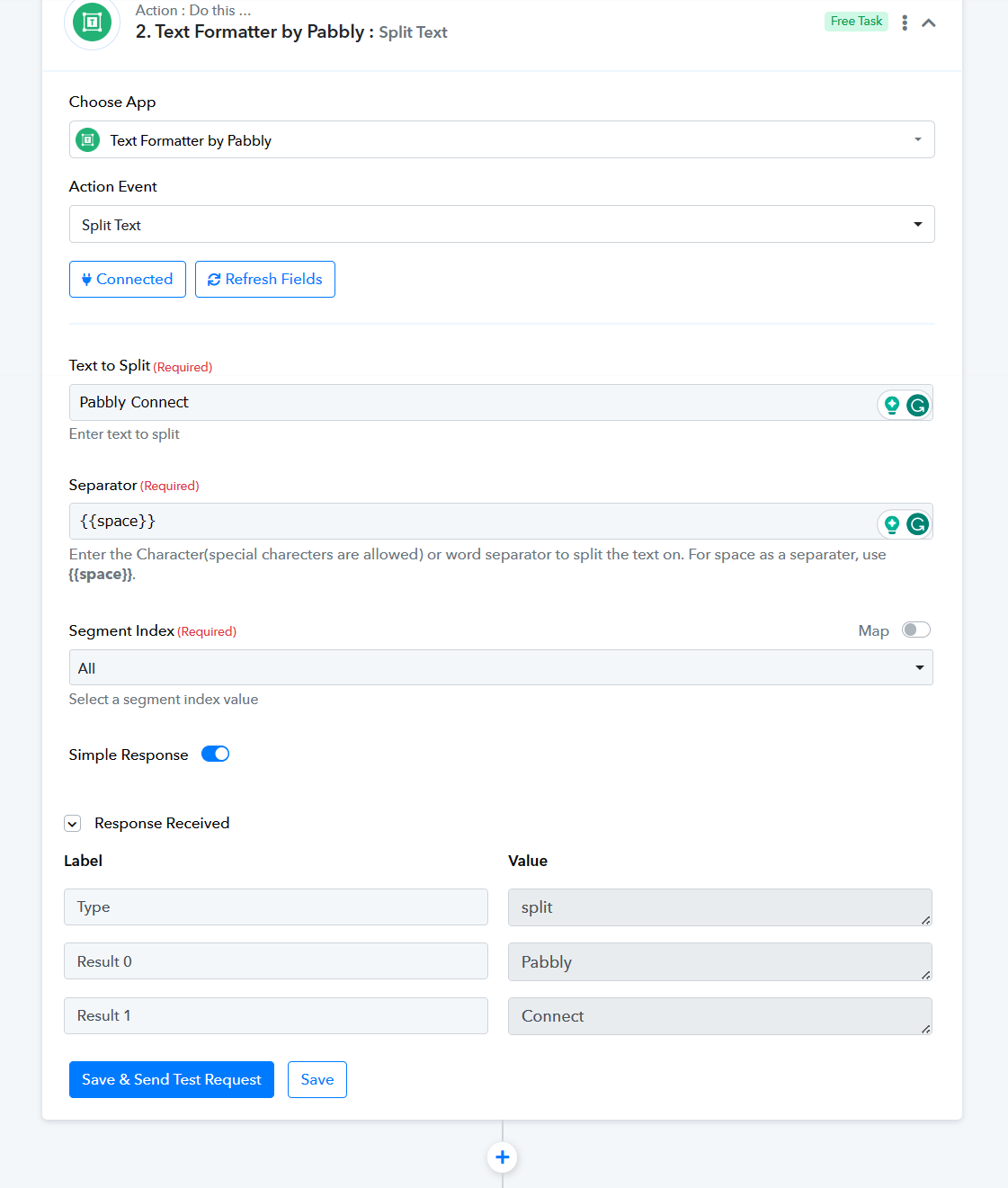
Task: Open the three-dot options menu
Action: pos(905,22)
